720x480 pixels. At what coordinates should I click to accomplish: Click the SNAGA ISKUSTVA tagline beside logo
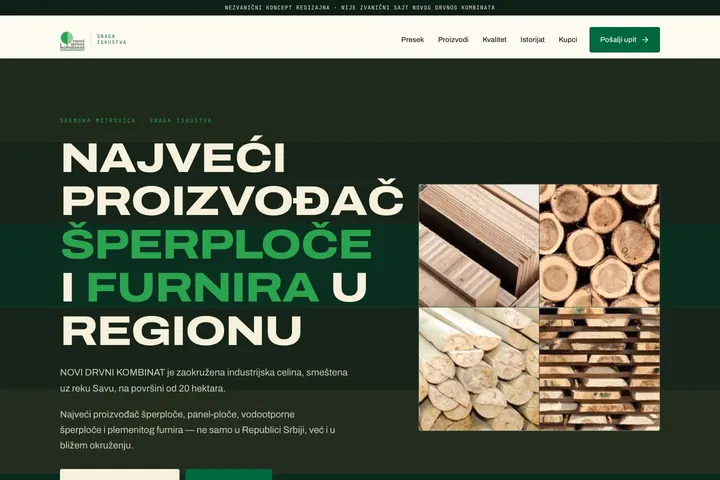[x=112, y=39]
